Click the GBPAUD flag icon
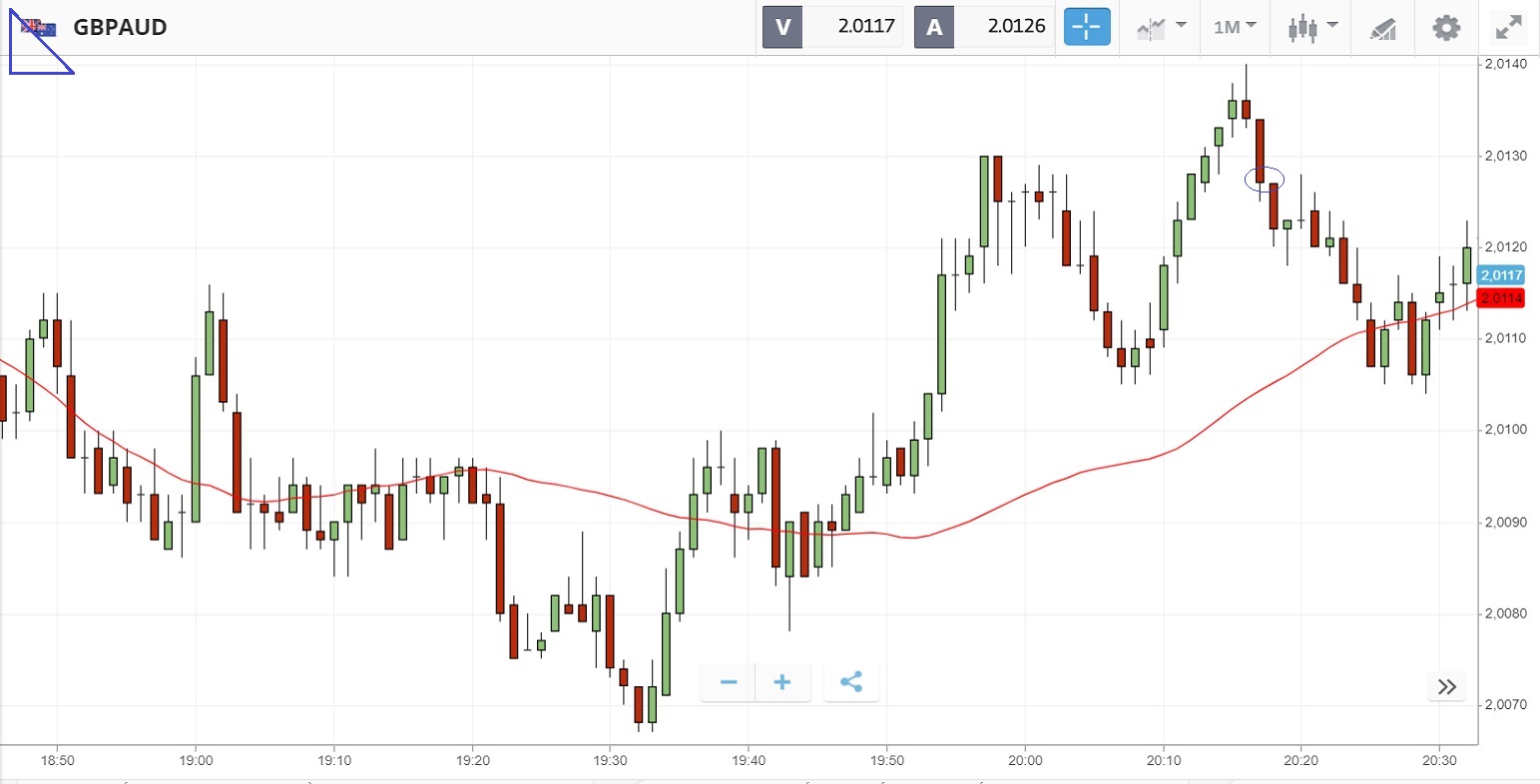 coord(39,28)
